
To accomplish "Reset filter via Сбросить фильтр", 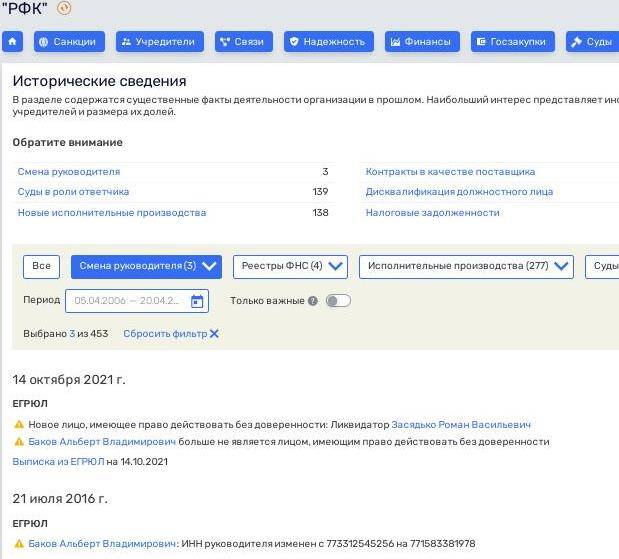I will tap(165, 334).
